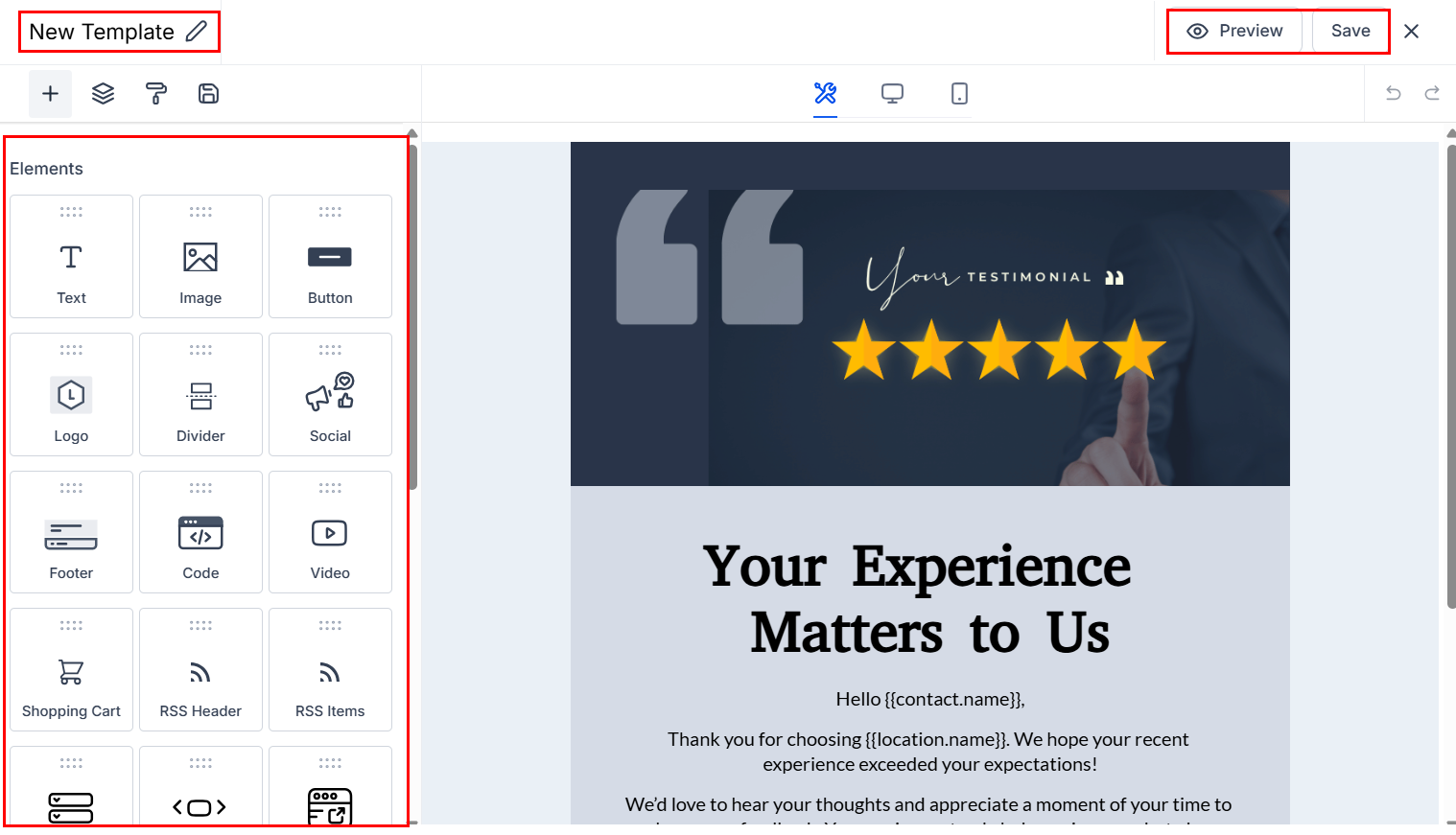Image resolution: width=1456 pixels, height=835 pixels.
Task: Open the layers panel icon
Action: tap(103, 94)
